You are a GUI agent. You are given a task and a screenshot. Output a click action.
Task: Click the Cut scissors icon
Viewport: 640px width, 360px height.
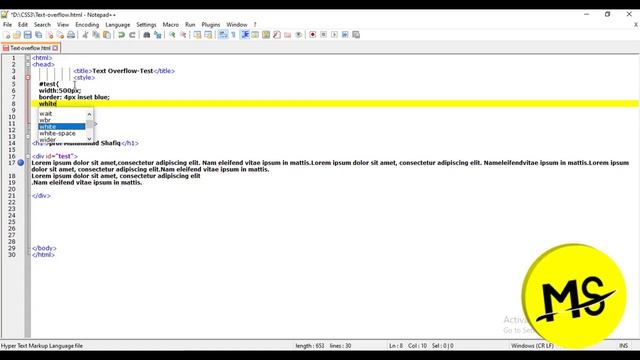pyautogui.click(x=85, y=35)
